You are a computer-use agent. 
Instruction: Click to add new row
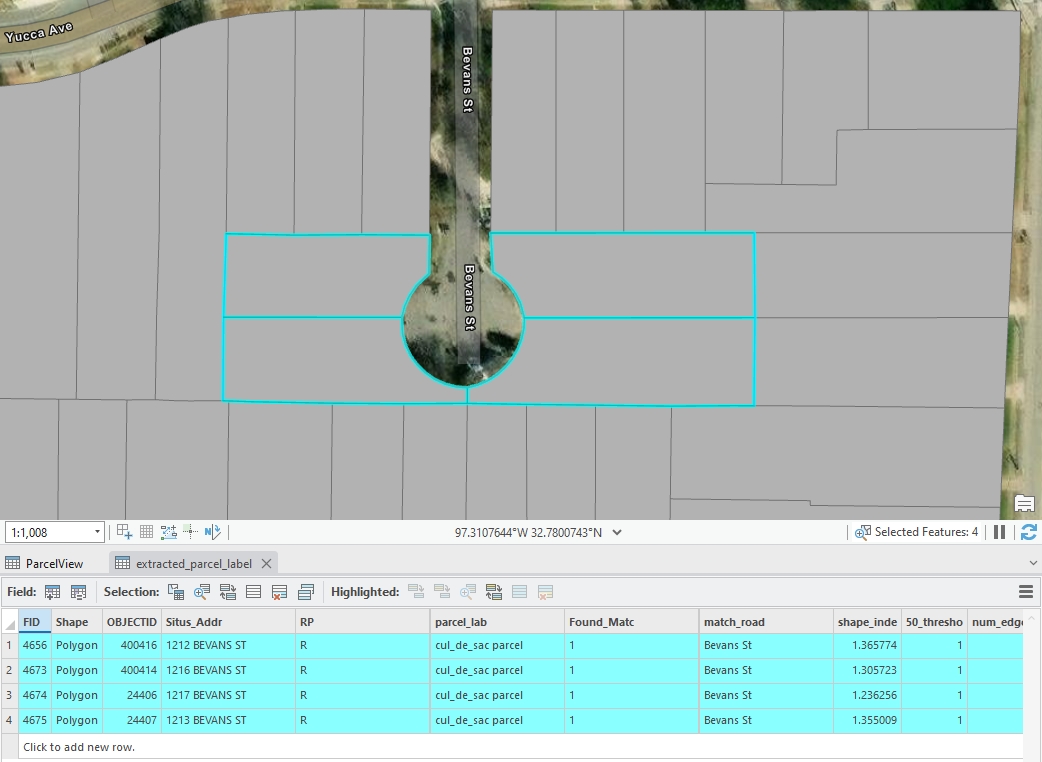click(79, 747)
